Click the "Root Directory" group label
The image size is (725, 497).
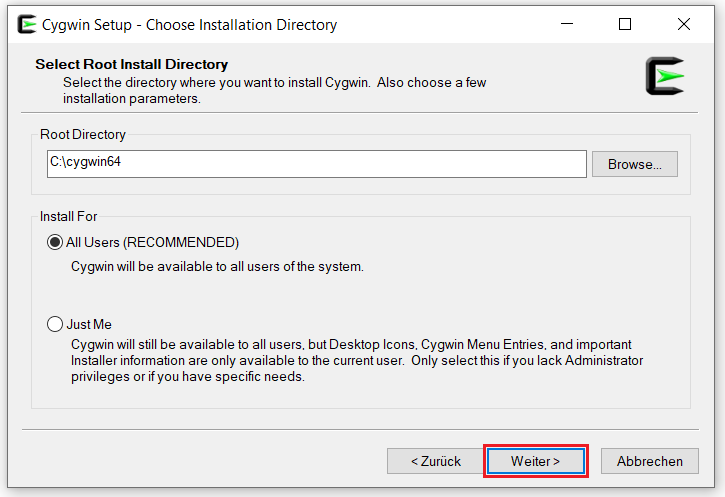click(x=83, y=134)
